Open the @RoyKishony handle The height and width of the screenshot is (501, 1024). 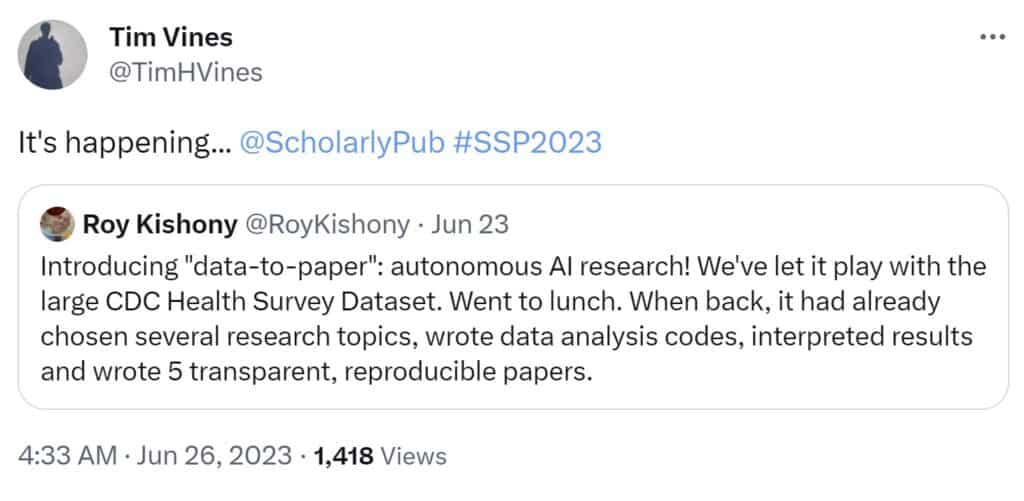(327, 225)
